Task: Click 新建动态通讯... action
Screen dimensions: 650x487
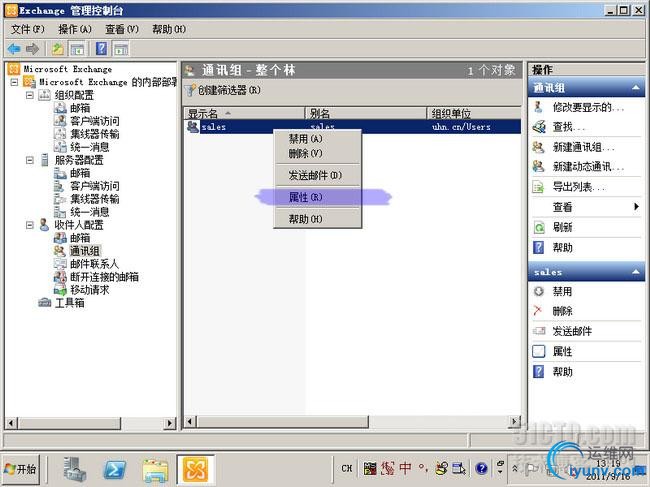Action: [x=587, y=167]
